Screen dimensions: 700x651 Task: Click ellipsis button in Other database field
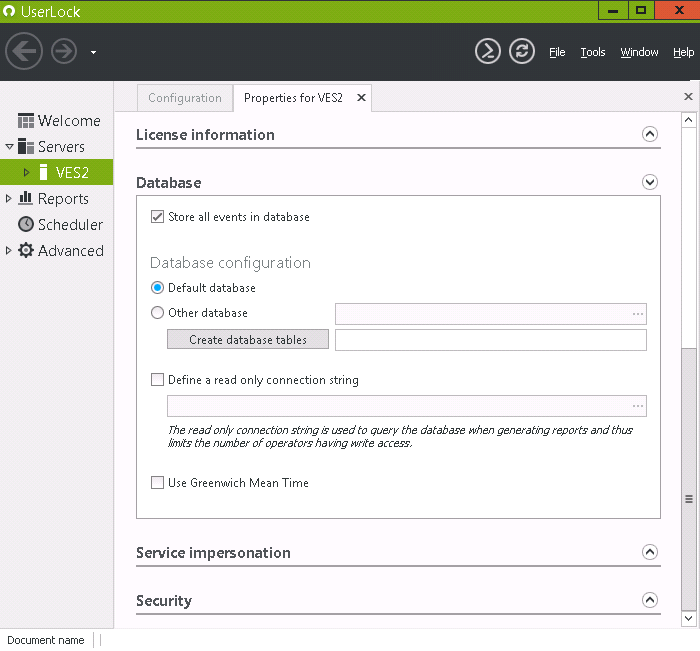638,314
